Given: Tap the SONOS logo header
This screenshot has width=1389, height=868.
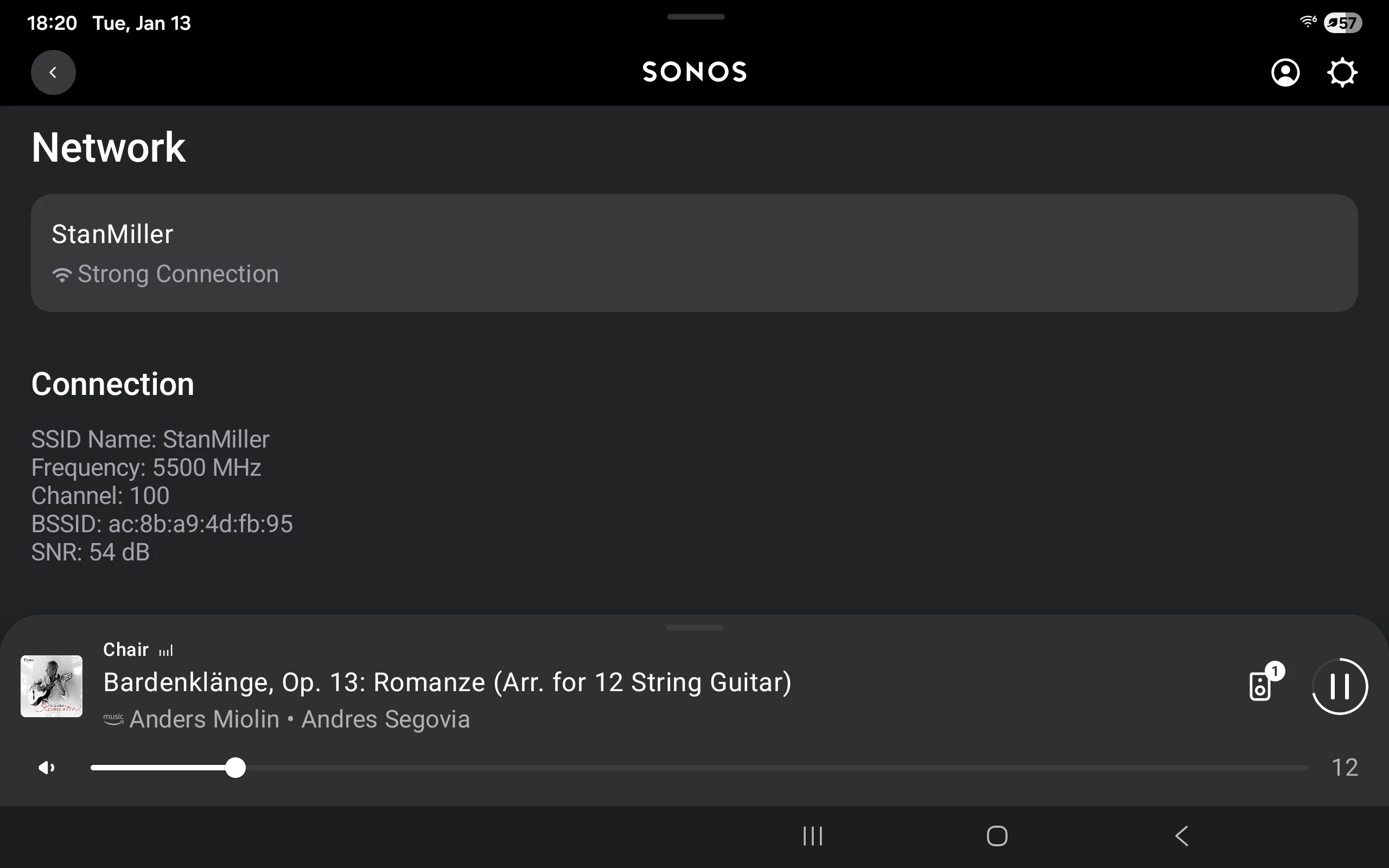Looking at the screenshot, I should tap(694, 72).
